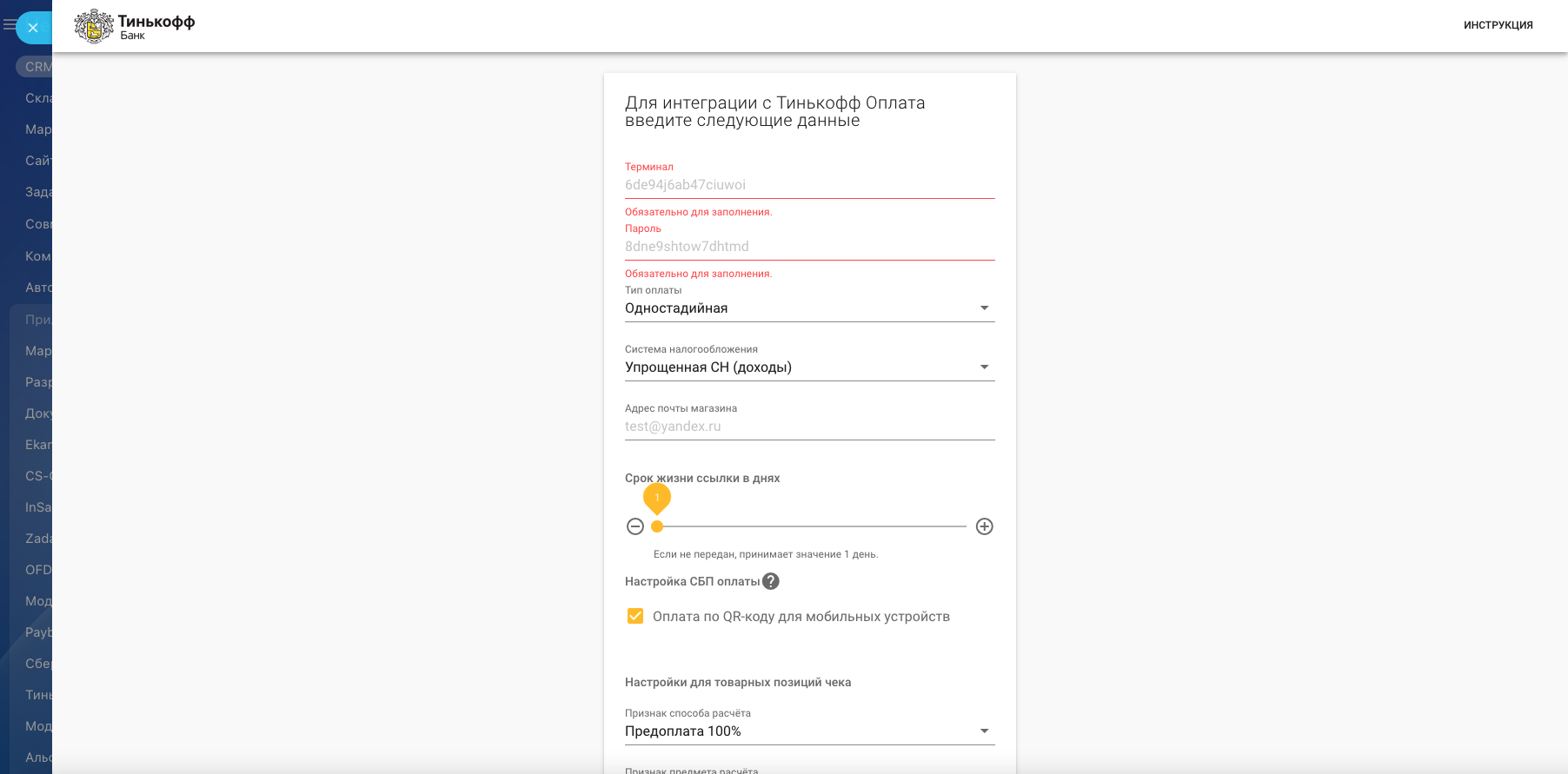Open the Тип оплаты dropdown
This screenshot has width=1568, height=774.
[x=810, y=308]
